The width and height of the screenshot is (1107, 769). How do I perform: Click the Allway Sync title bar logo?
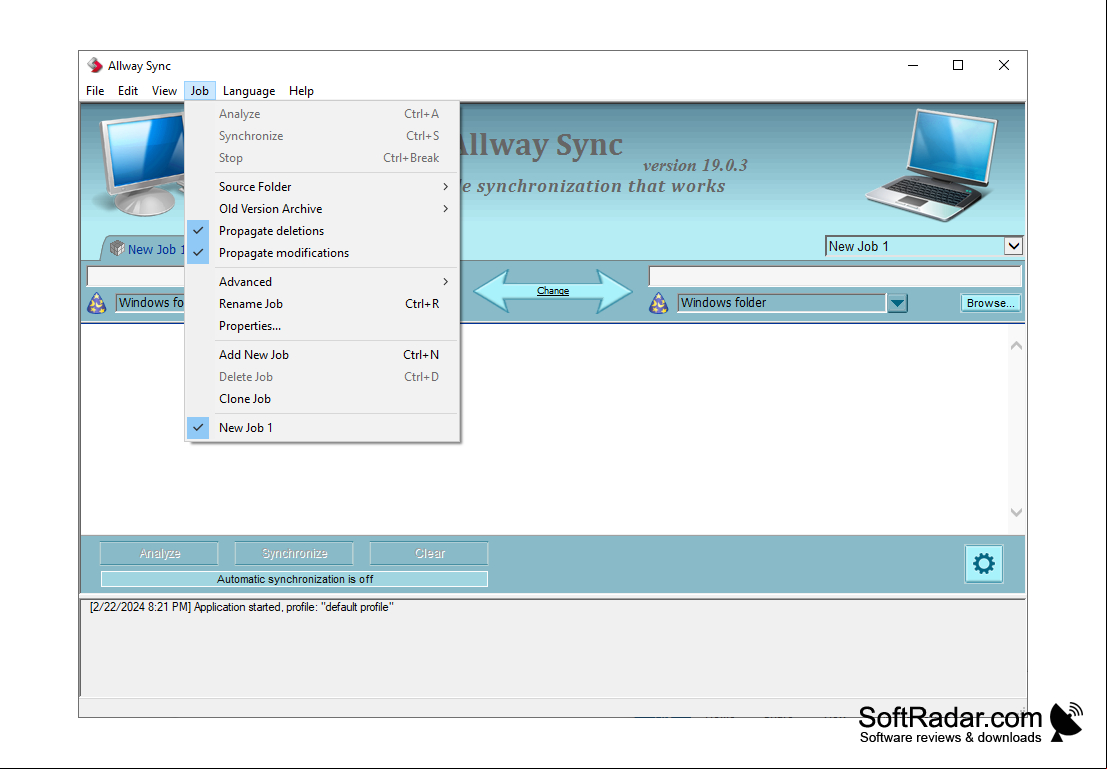tap(95, 66)
